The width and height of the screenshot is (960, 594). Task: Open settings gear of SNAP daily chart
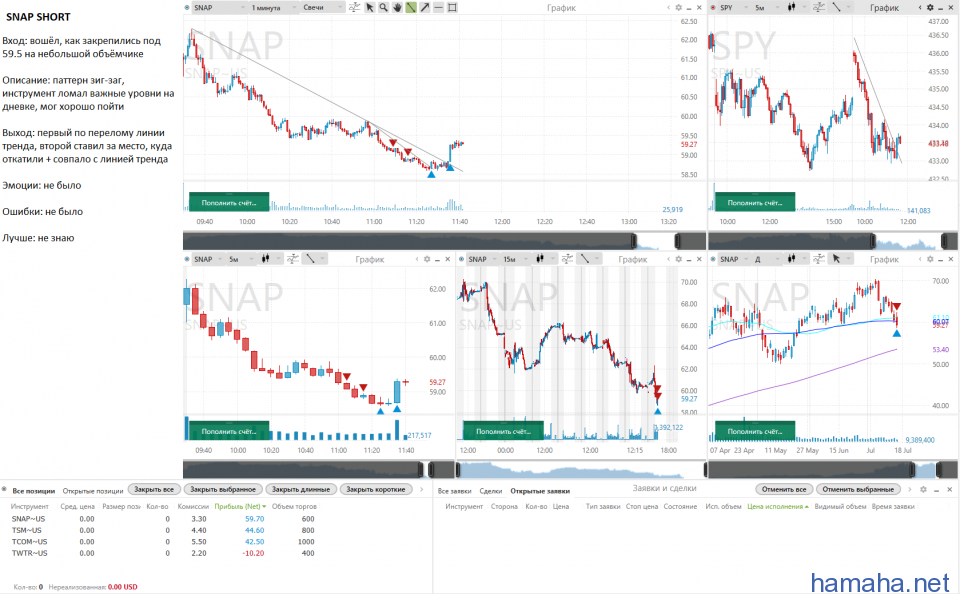tap(930, 259)
